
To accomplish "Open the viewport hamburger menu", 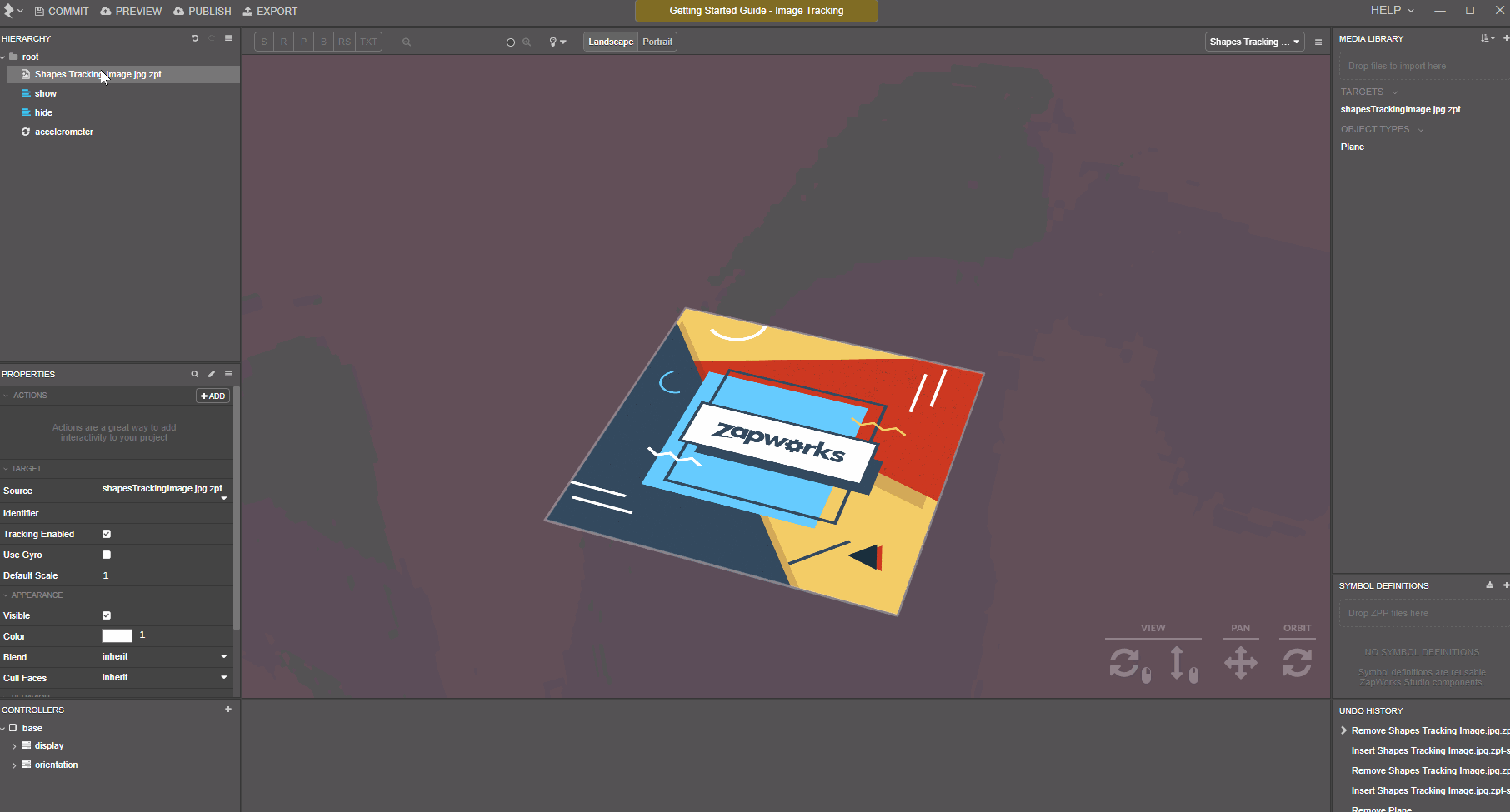I will point(1318,42).
